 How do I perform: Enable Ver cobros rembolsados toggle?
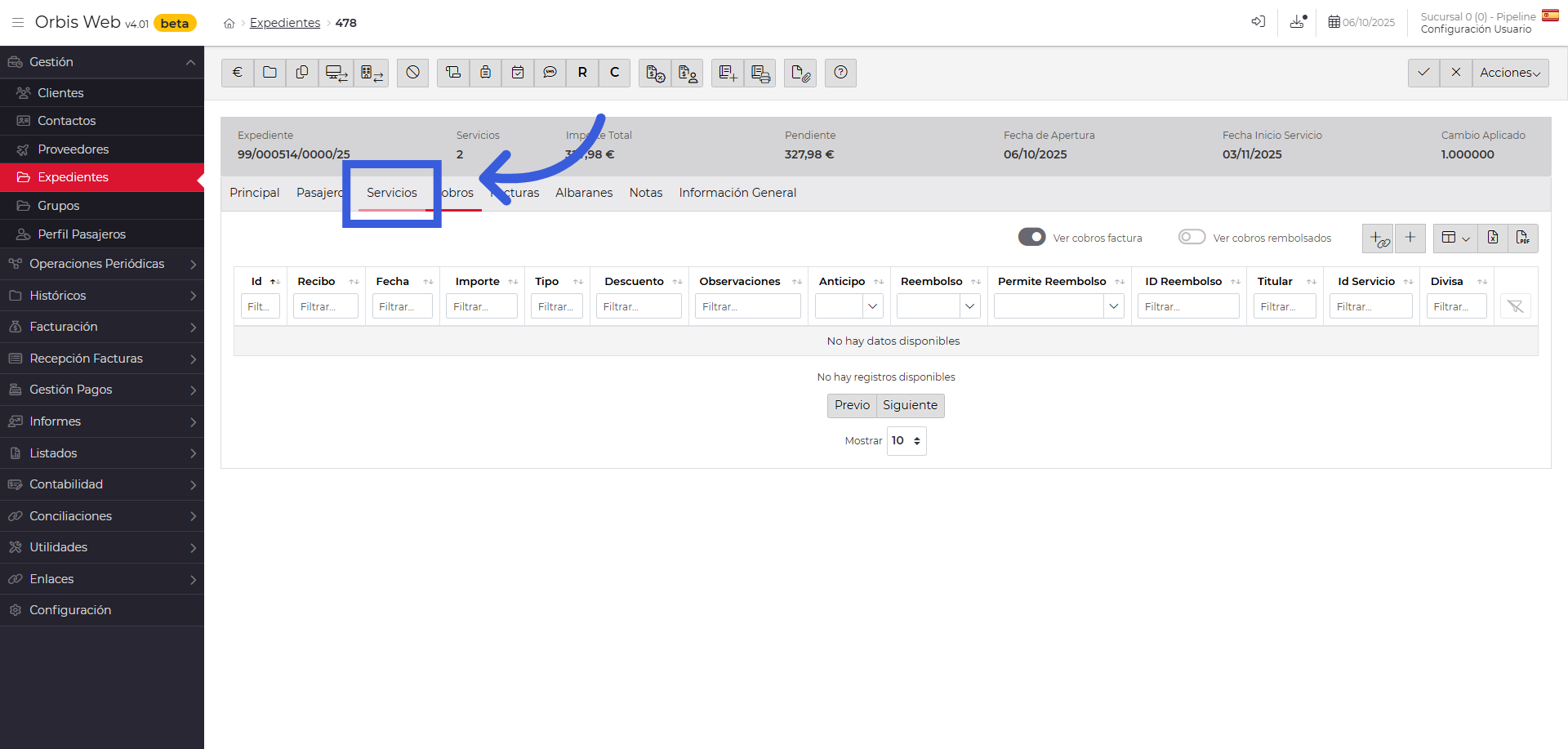[x=1192, y=237]
